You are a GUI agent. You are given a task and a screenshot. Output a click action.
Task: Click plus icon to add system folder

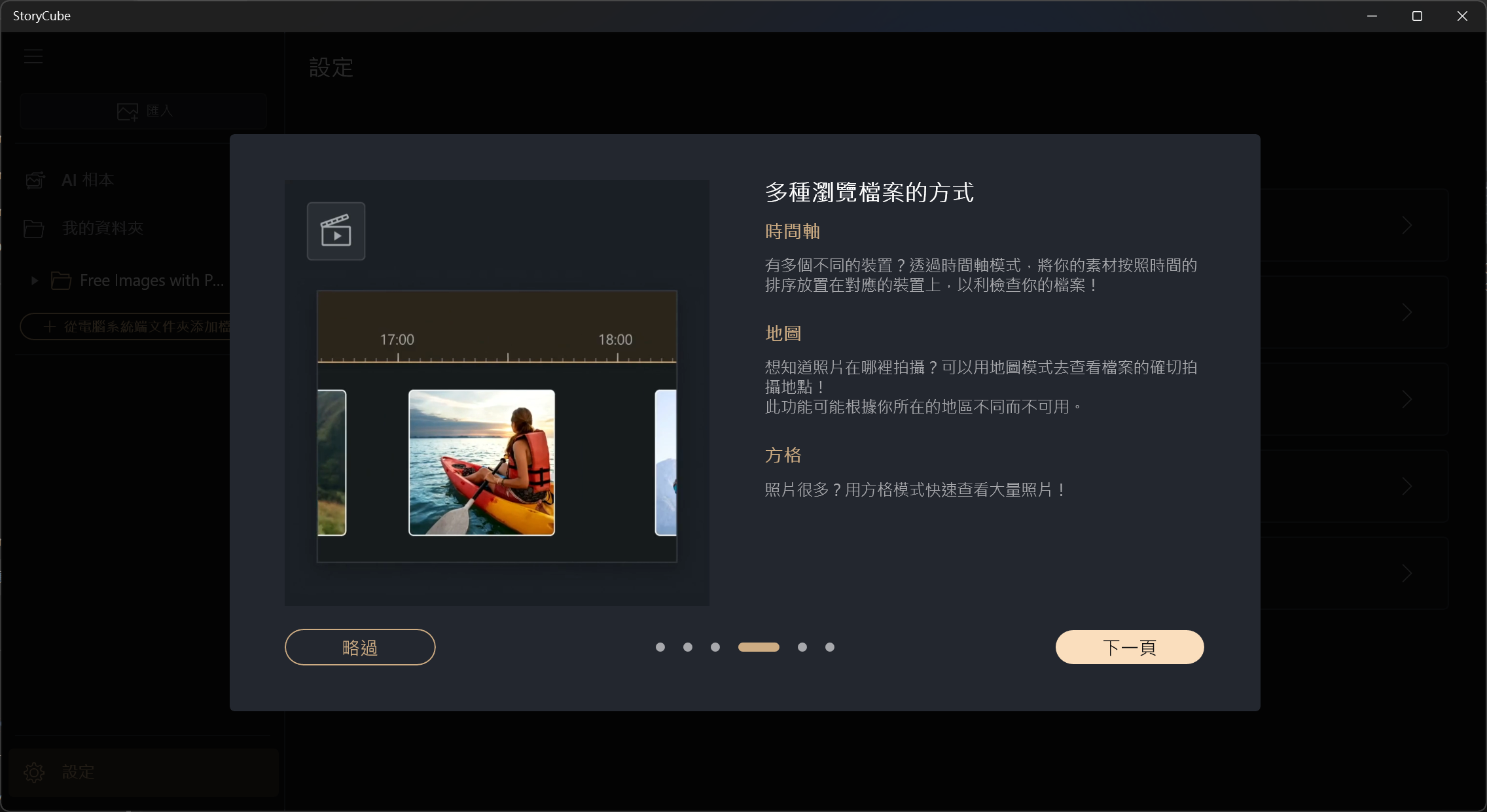pos(50,327)
